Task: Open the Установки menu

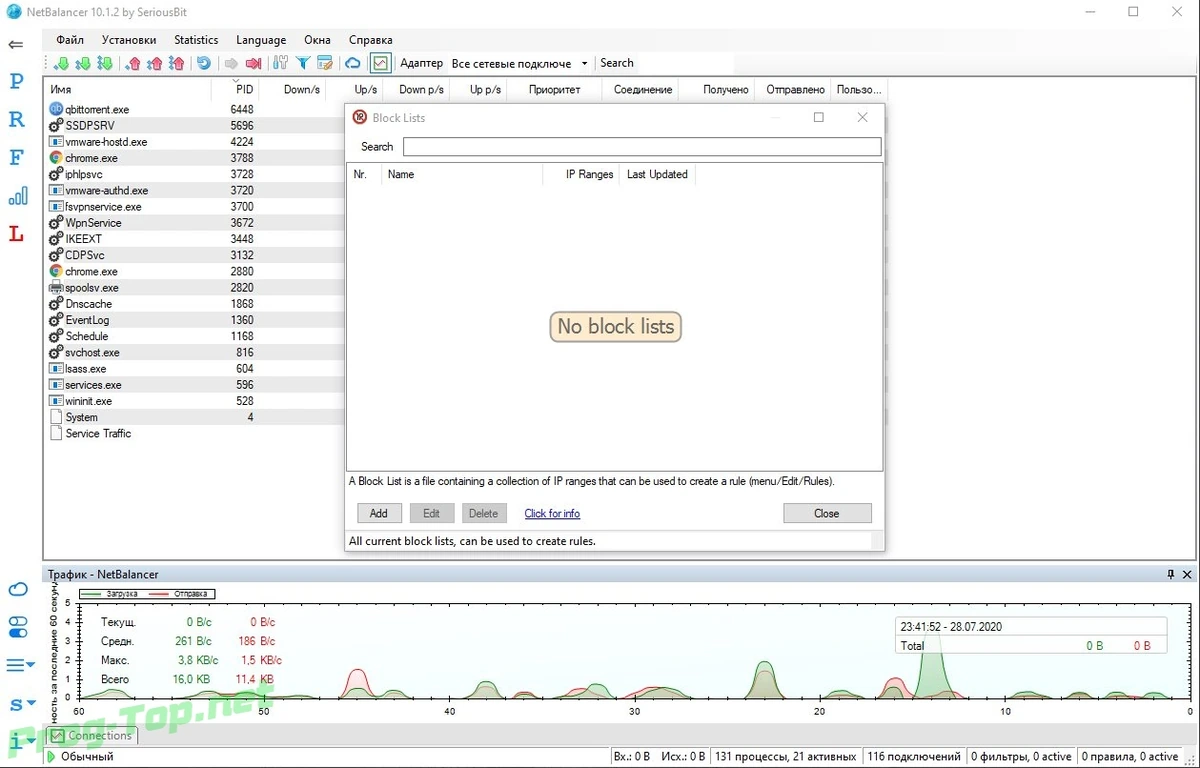Action: (129, 40)
